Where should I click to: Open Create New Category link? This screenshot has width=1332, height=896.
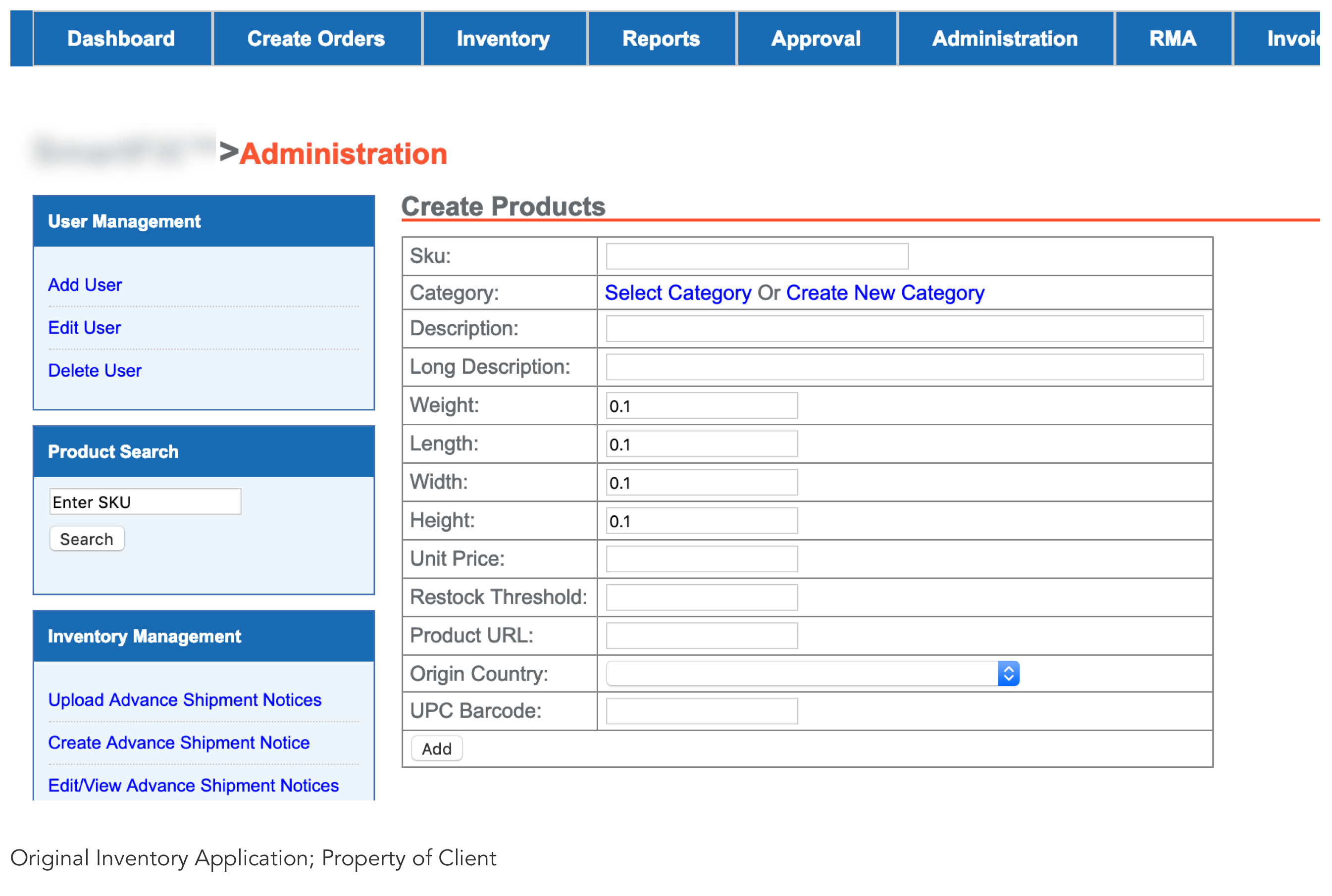(885, 293)
